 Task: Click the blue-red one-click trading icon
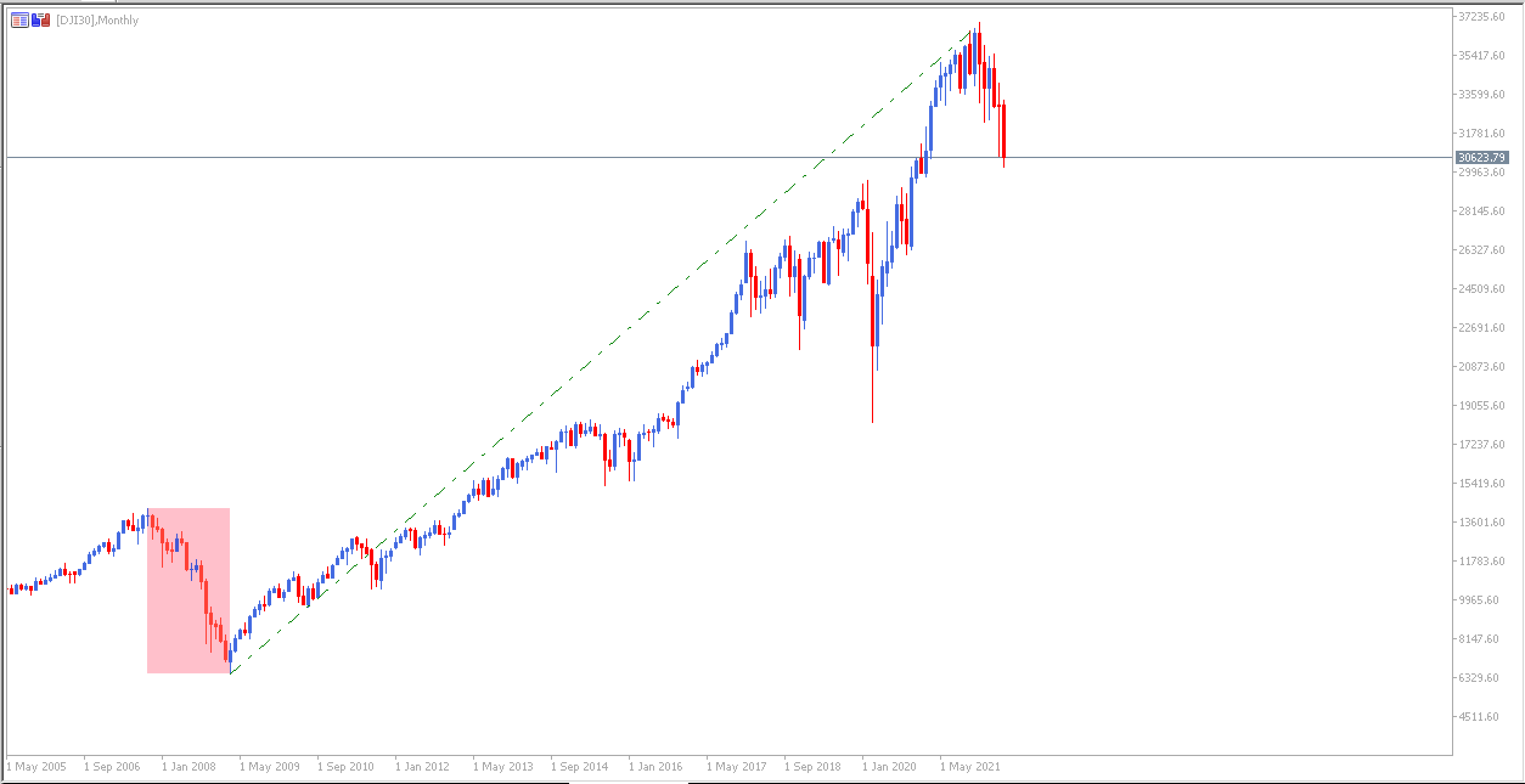click(41, 21)
